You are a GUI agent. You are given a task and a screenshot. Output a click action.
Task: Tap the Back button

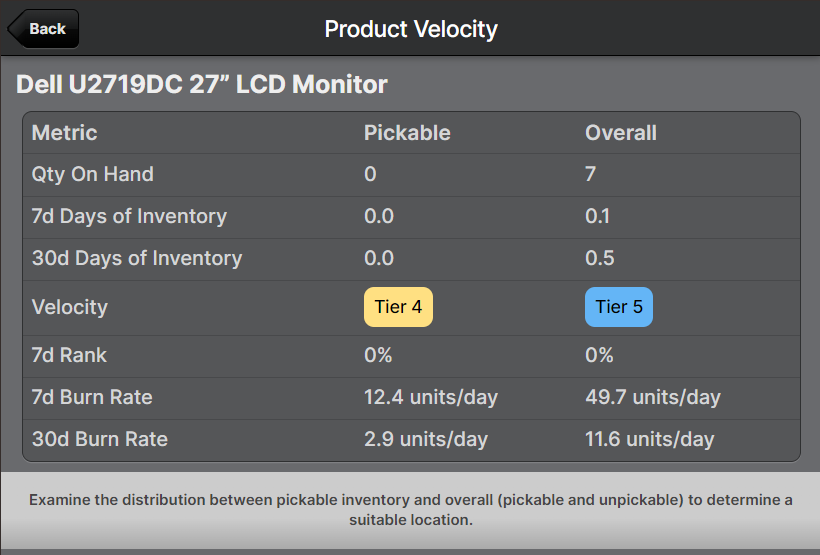[x=44, y=29]
